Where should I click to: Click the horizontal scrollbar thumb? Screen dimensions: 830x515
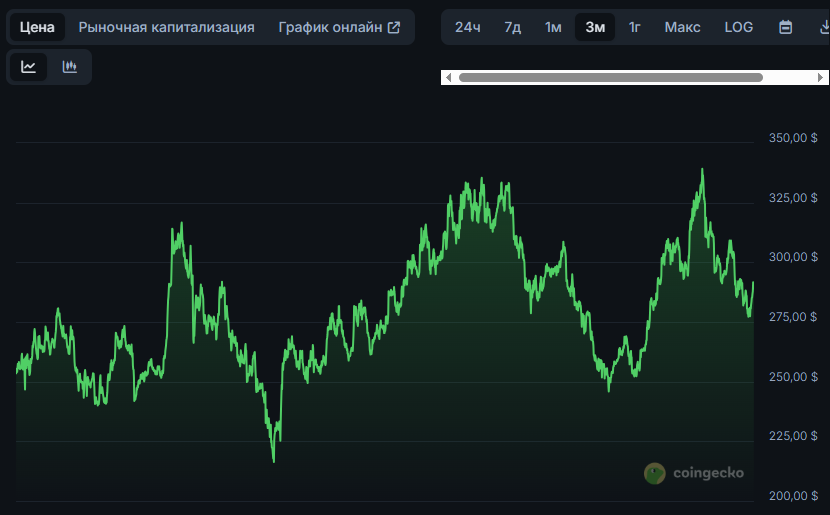pos(610,77)
